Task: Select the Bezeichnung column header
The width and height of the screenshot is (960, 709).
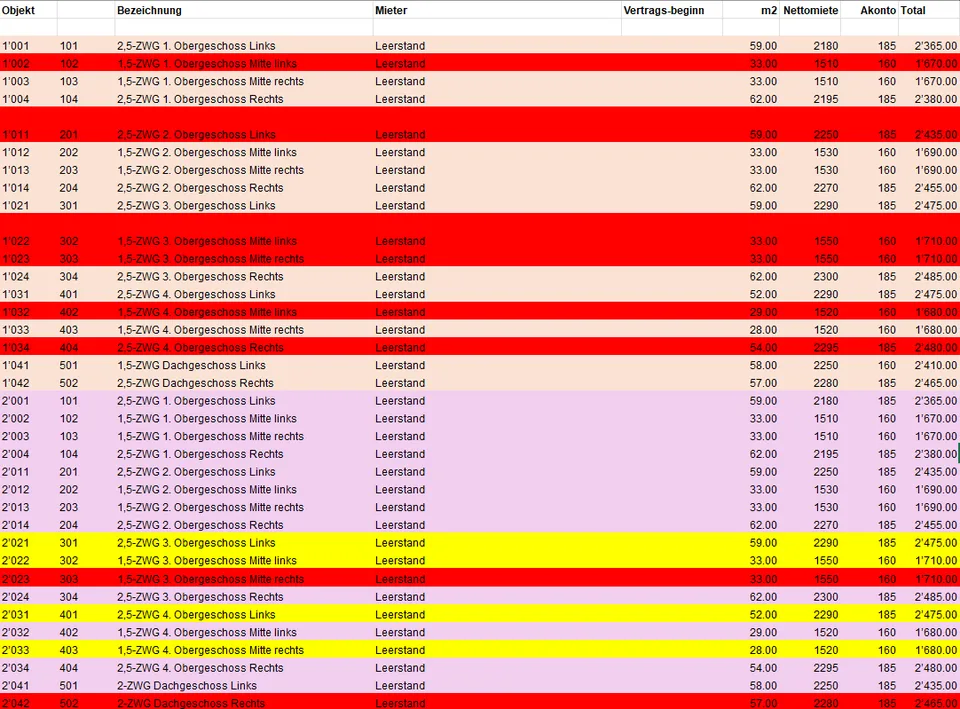Action: point(244,10)
